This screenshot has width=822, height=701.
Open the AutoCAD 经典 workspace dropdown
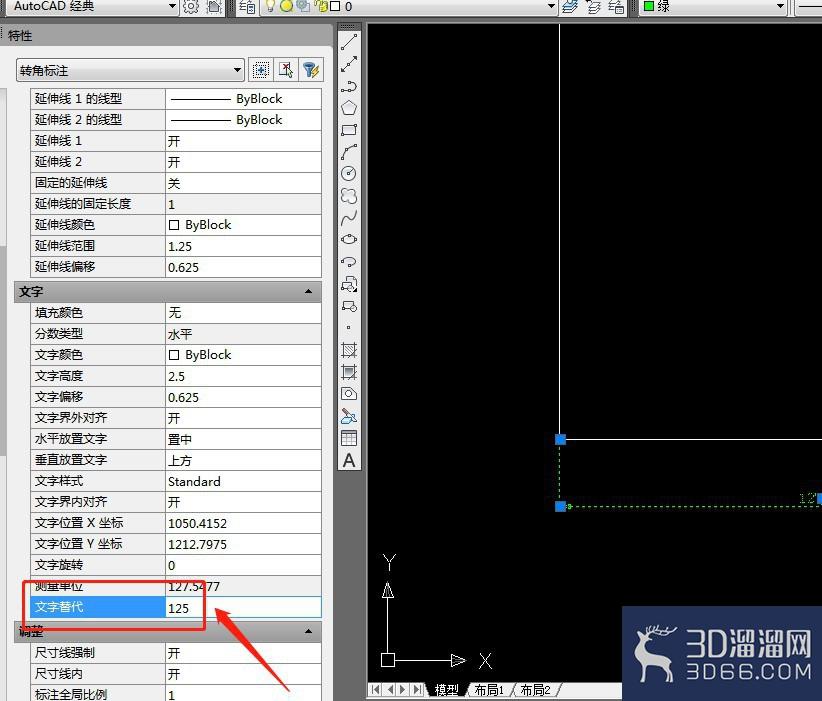pos(172,6)
